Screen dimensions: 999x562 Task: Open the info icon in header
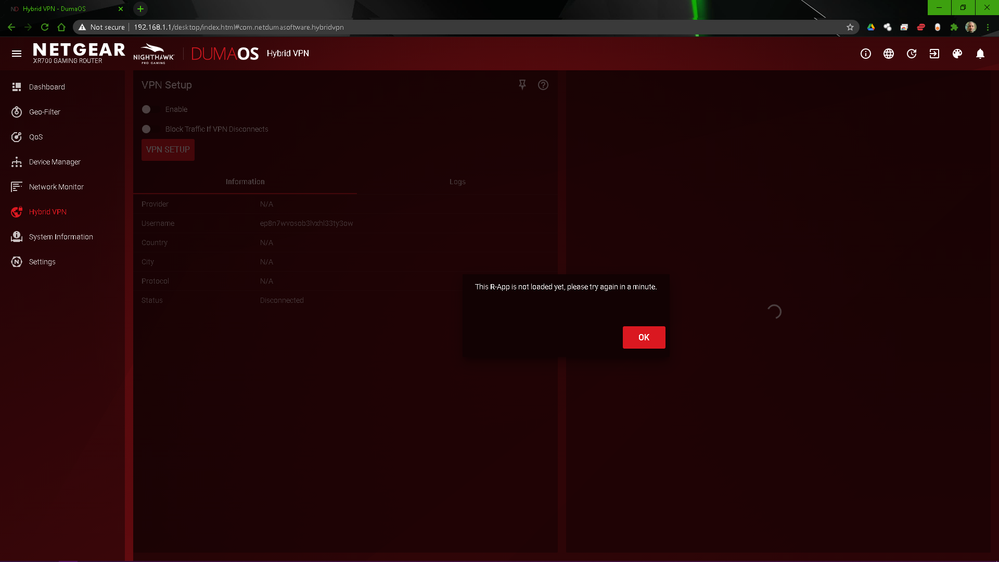pyautogui.click(x=865, y=54)
